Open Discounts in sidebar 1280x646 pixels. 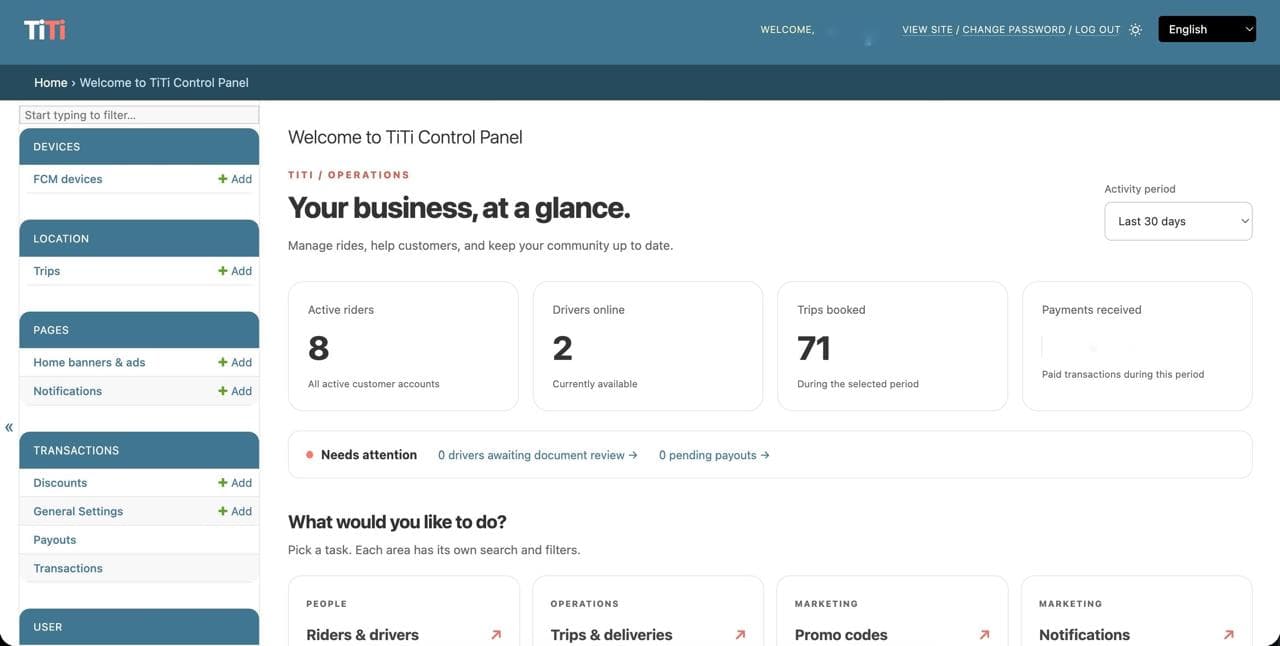[60, 483]
